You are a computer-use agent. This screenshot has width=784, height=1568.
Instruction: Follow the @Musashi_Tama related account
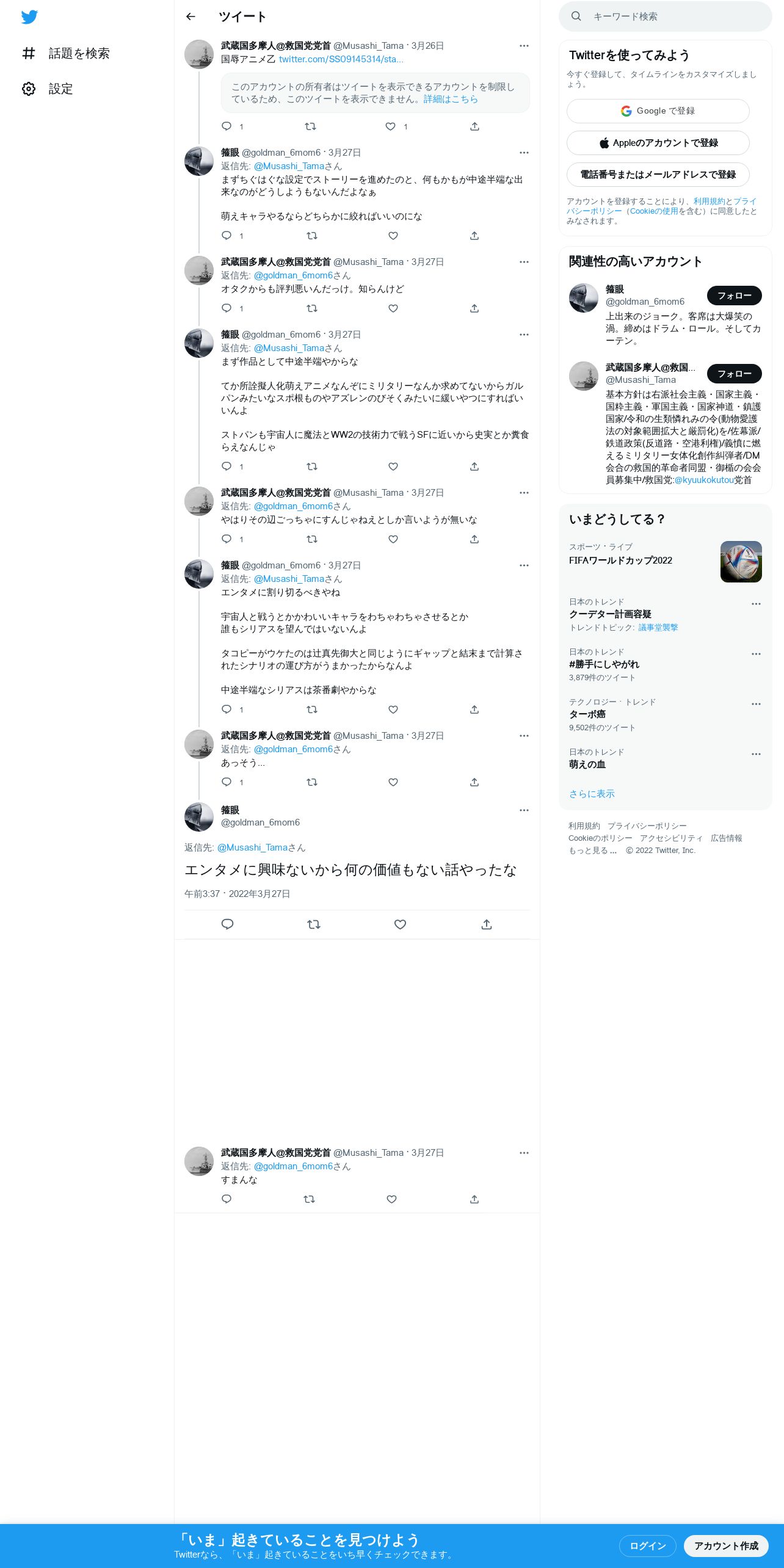point(734,374)
